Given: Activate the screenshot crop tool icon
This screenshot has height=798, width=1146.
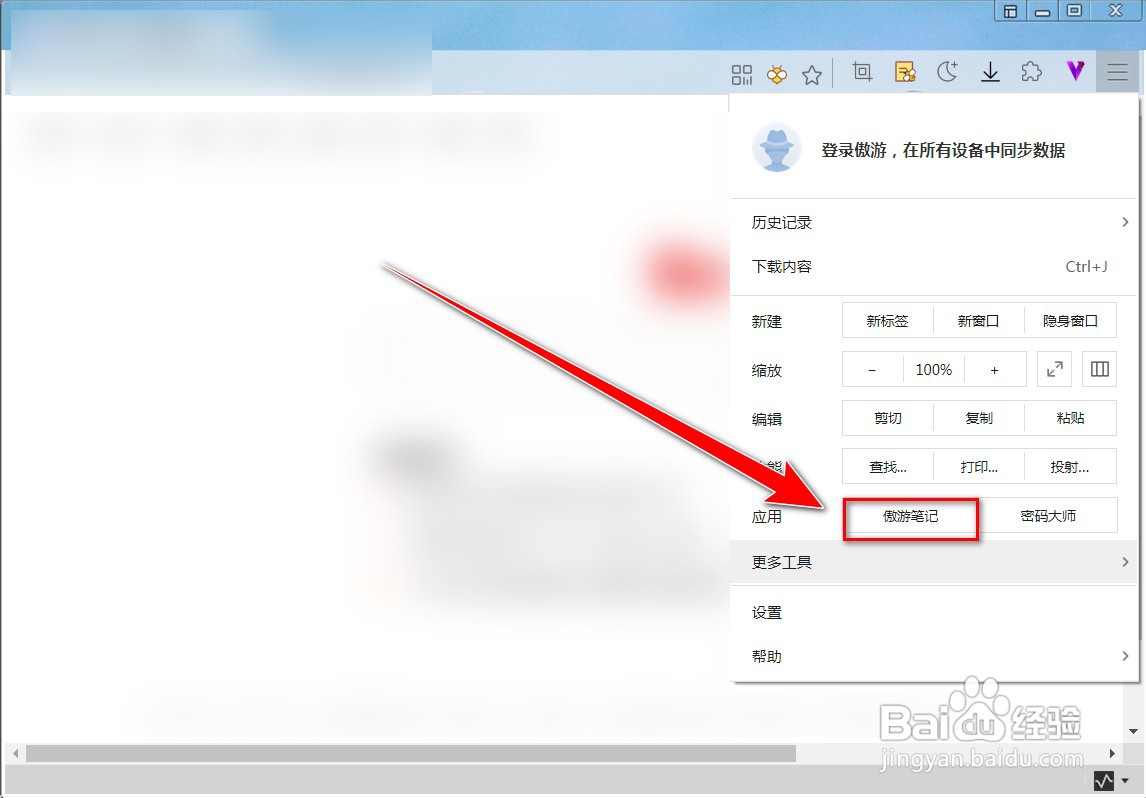Looking at the screenshot, I should coord(862,72).
